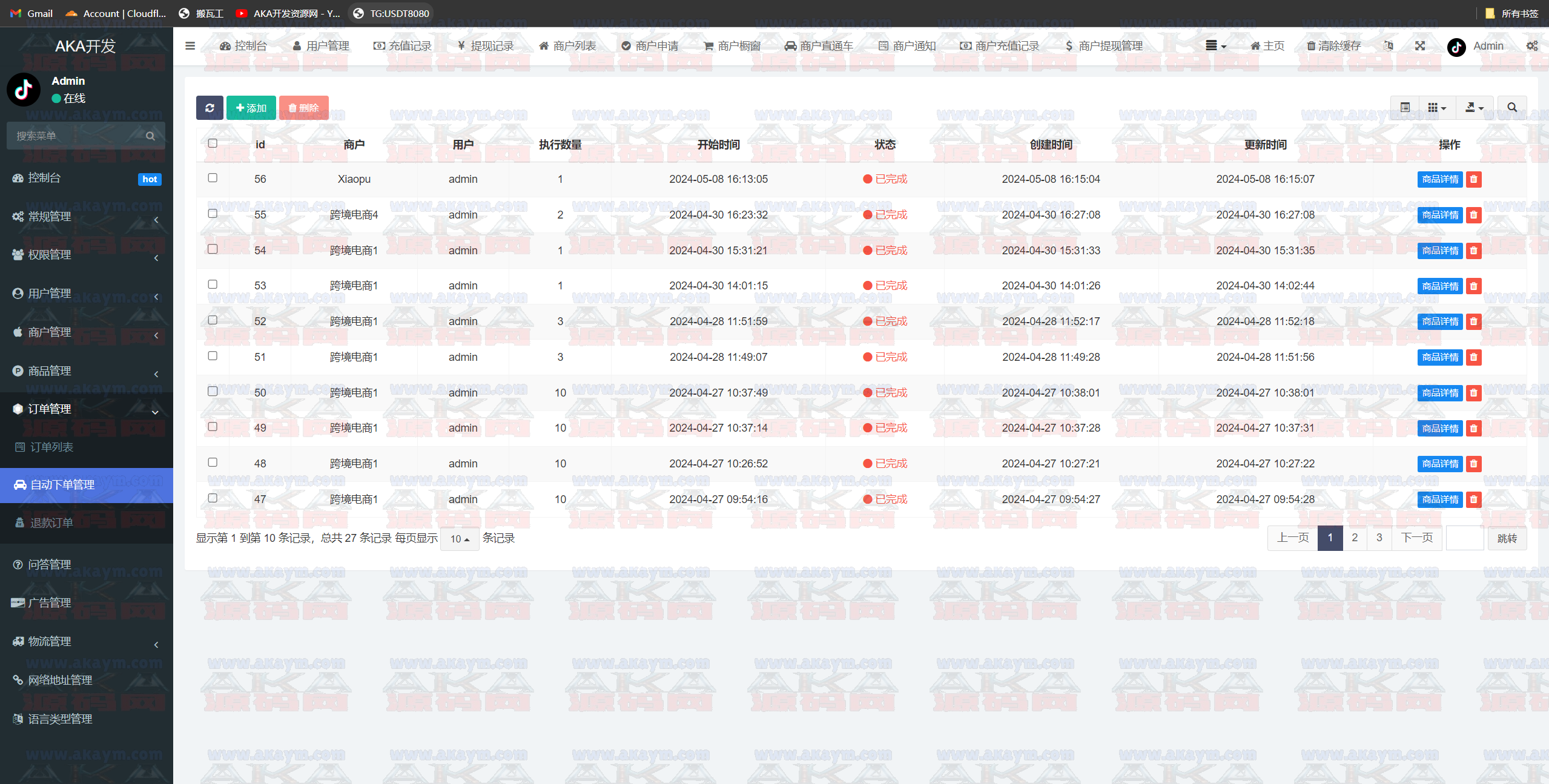The image size is (1549, 784).
Task: Open the columns grid dropdown
Action: click(1436, 108)
